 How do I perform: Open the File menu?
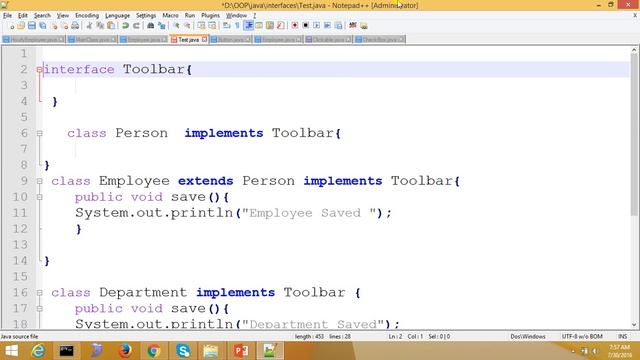point(7,16)
